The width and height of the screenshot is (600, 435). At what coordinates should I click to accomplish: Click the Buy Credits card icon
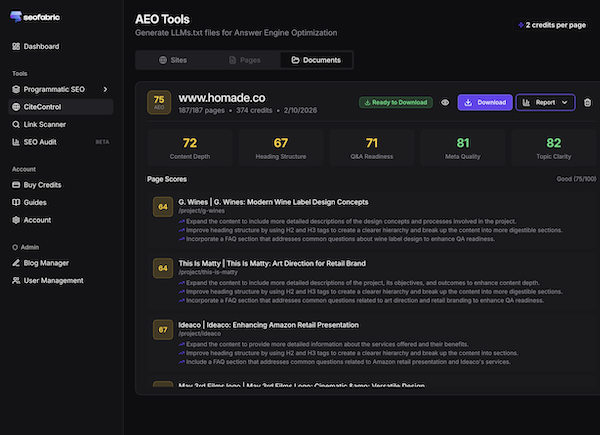pyautogui.click(x=16, y=185)
